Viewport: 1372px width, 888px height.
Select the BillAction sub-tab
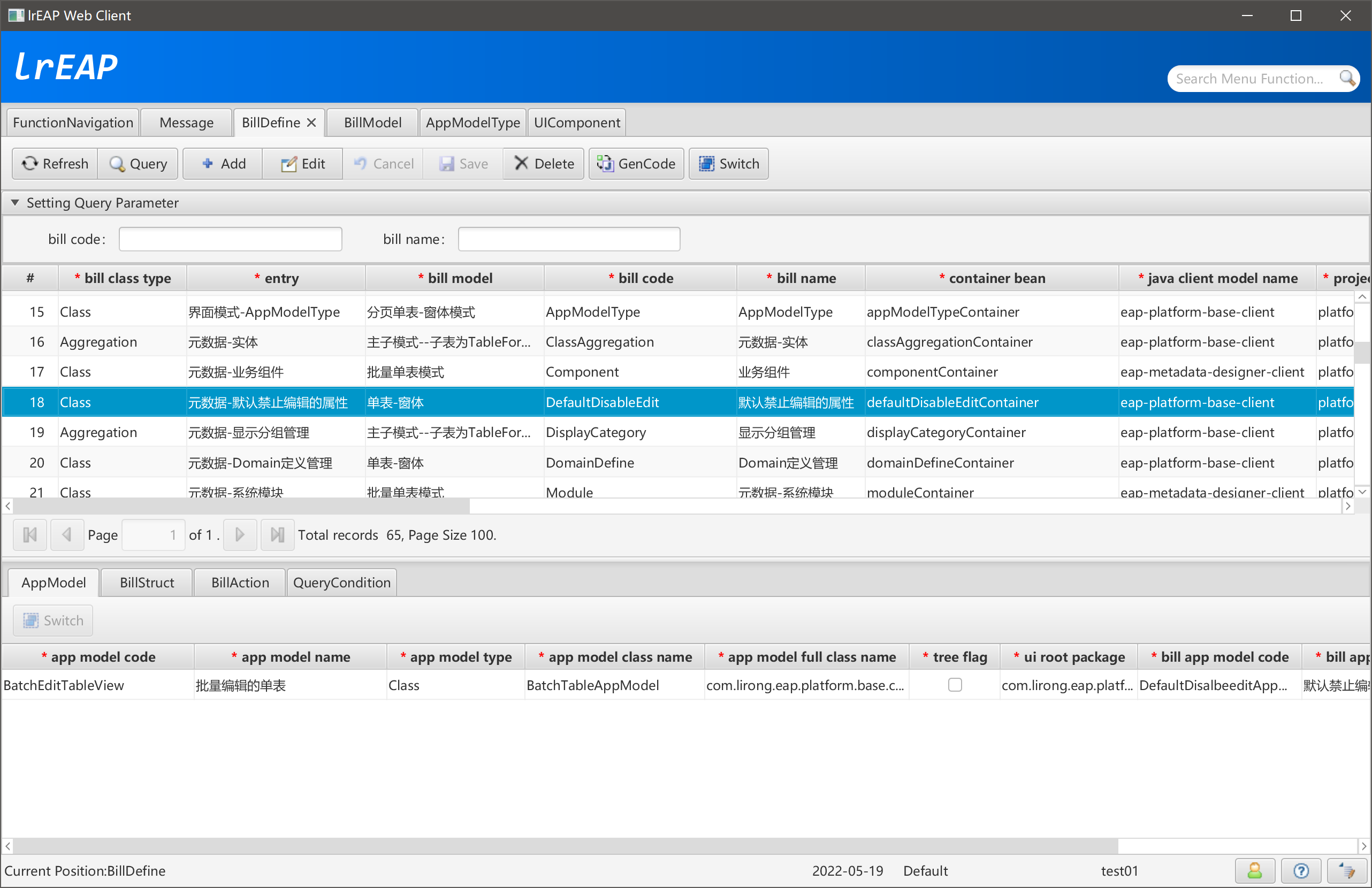pos(240,583)
